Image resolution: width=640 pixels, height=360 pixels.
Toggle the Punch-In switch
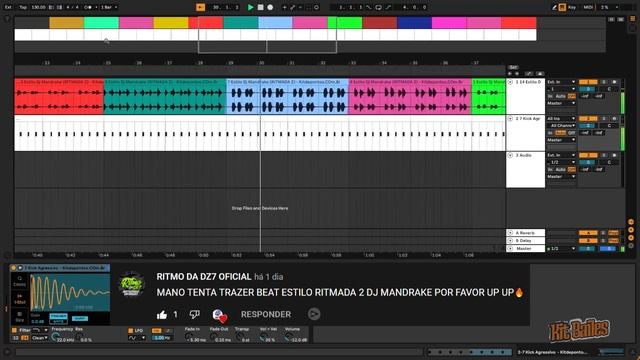(x=369, y=7)
